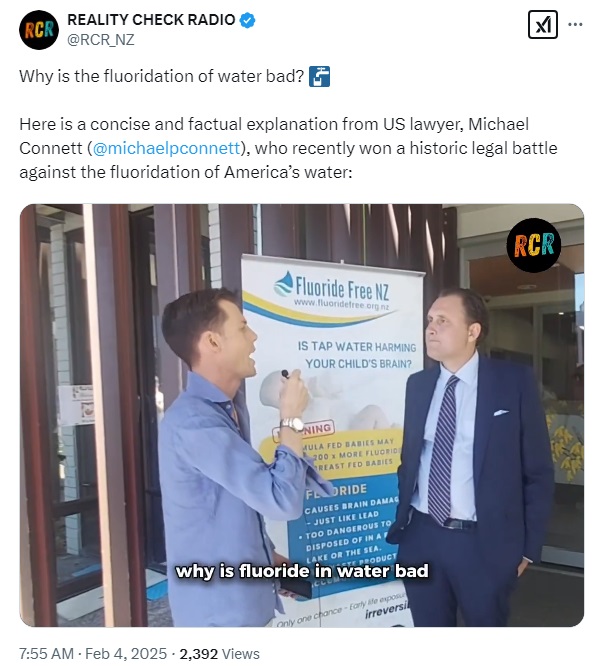600x666 pixels.
Task: Open the 2,392 Views count
Action: coord(219,653)
